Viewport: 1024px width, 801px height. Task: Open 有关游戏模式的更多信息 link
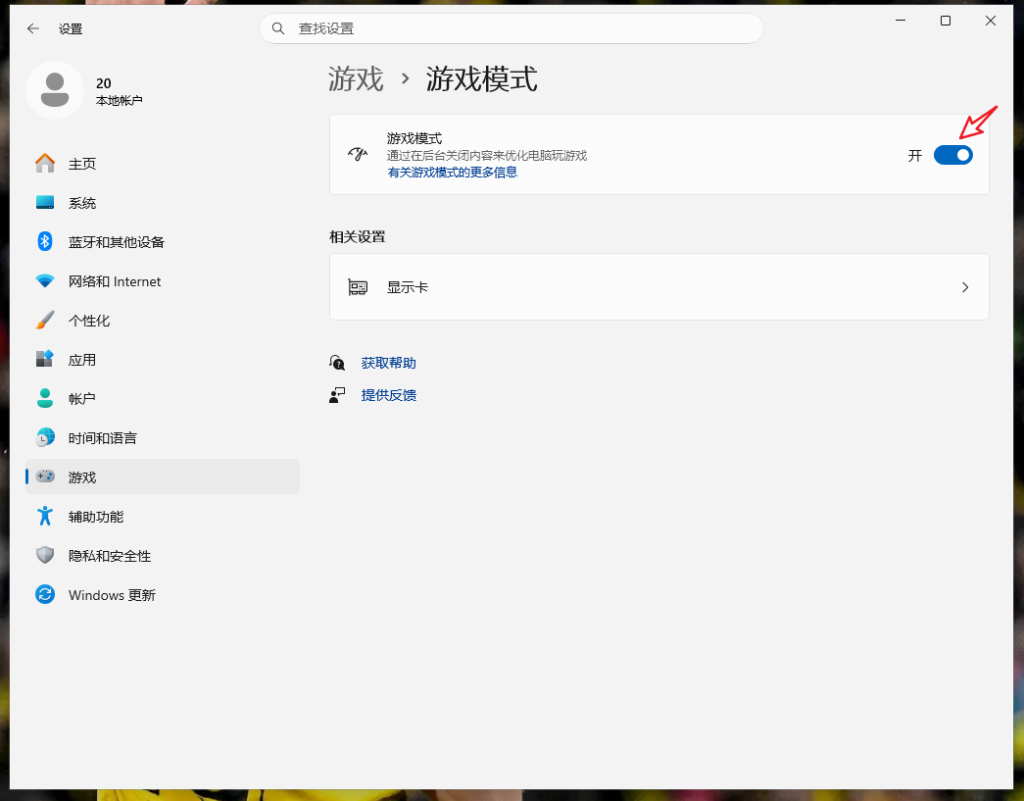(453, 172)
